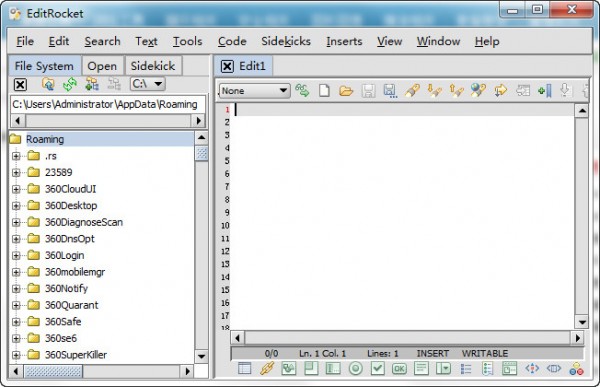Expand the 360Desktop folder node

coord(16,206)
